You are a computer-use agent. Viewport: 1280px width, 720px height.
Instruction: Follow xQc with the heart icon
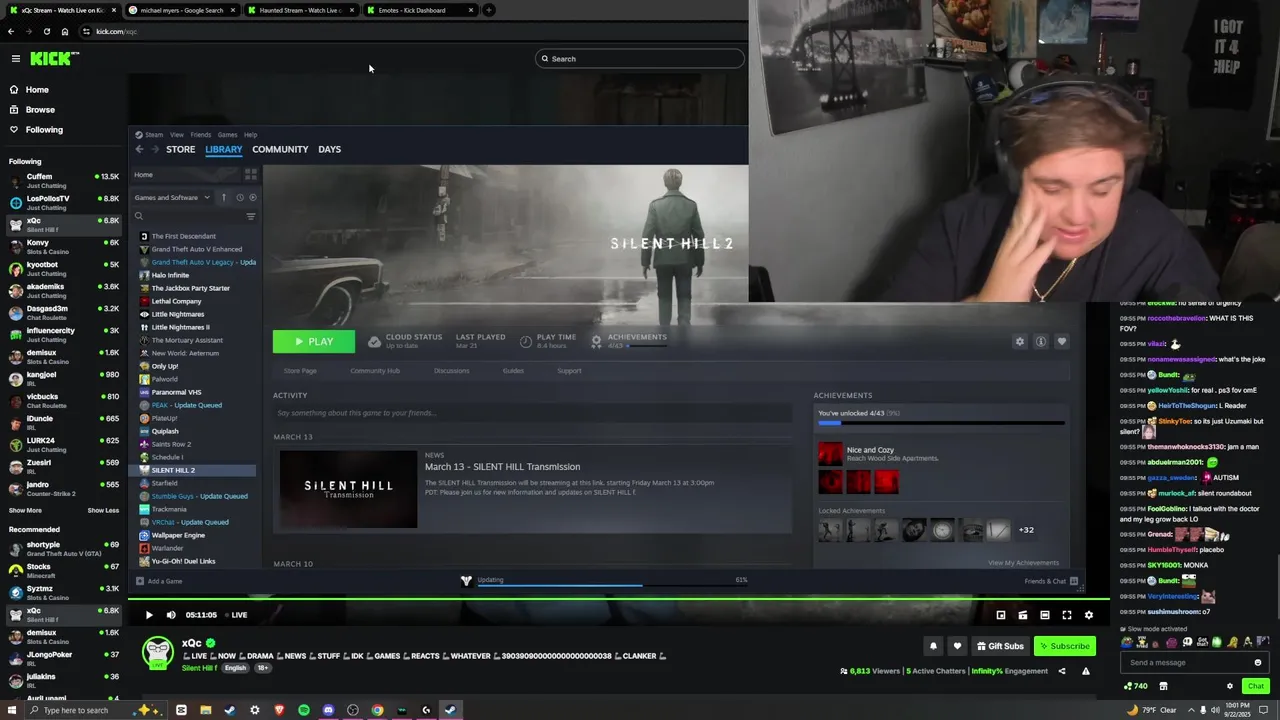957,646
